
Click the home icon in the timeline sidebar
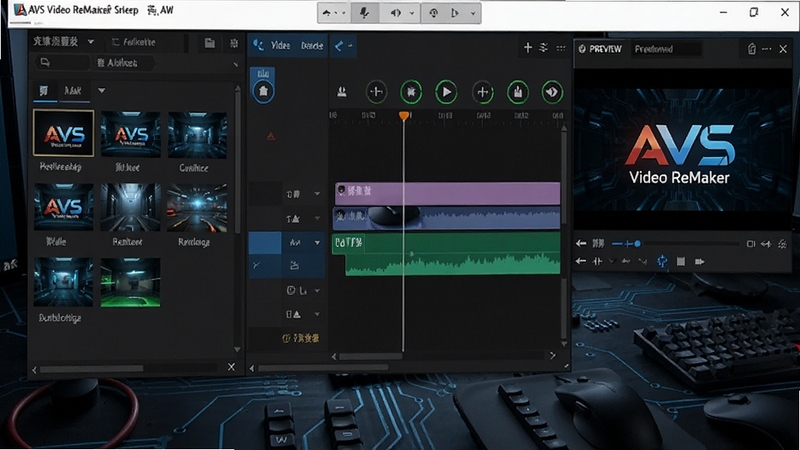pos(263,91)
